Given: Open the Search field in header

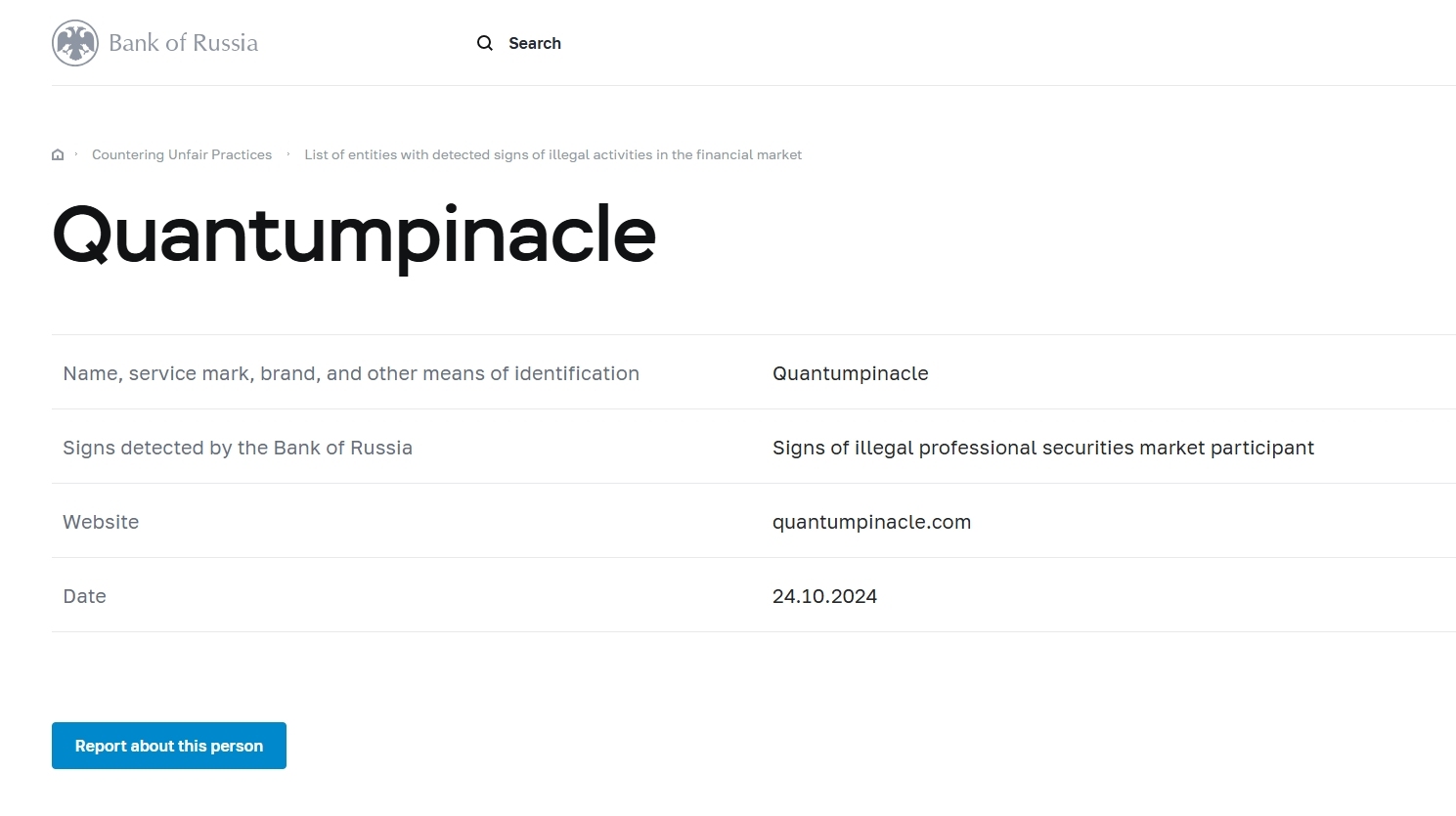Looking at the screenshot, I should (x=519, y=43).
